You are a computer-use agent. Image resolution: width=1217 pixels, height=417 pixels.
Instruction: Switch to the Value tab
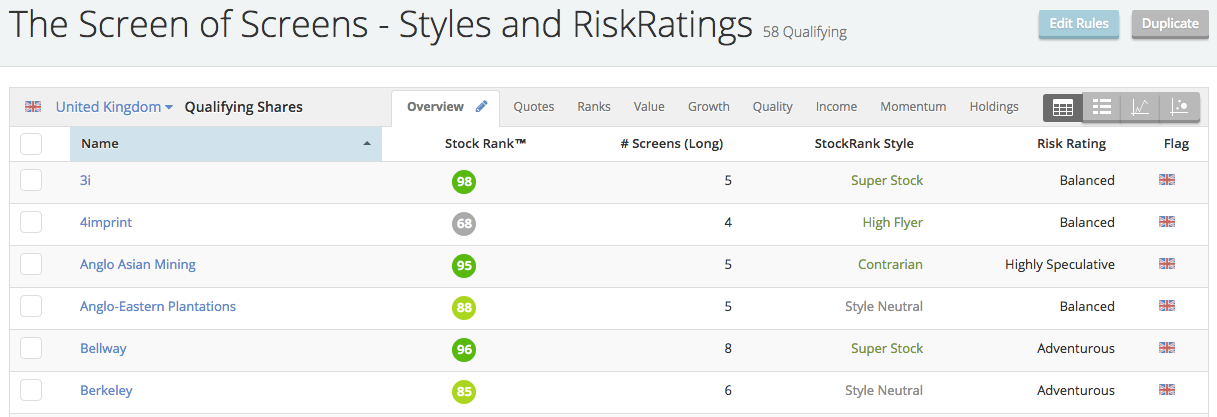click(x=649, y=107)
